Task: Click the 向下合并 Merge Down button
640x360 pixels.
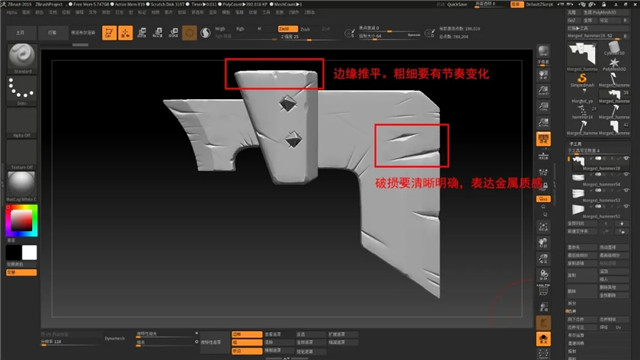Action: [582, 319]
